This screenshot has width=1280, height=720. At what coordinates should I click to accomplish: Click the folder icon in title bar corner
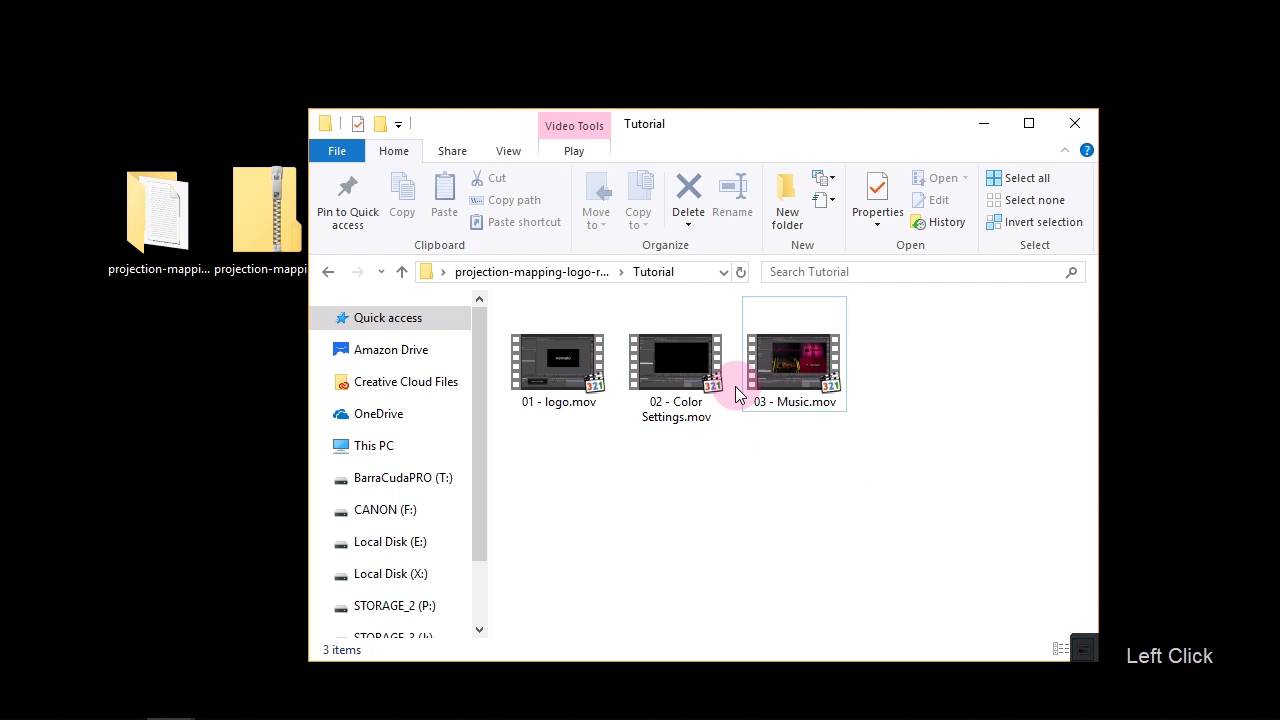pos(325,124)
